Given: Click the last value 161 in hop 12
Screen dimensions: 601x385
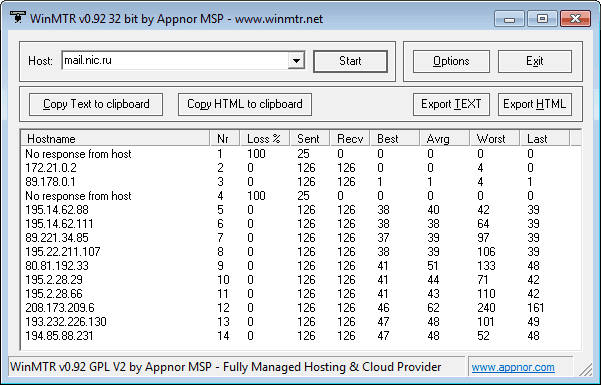Looking at the screenshot, I should point(535,308).
